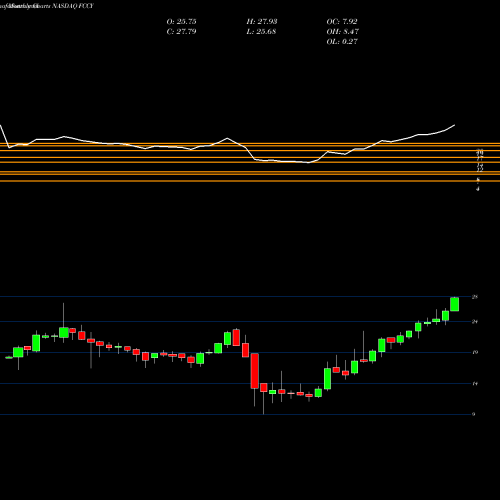500x500 pixels.
Task: Select the high value H: 27.93
Action: (262, 22)
